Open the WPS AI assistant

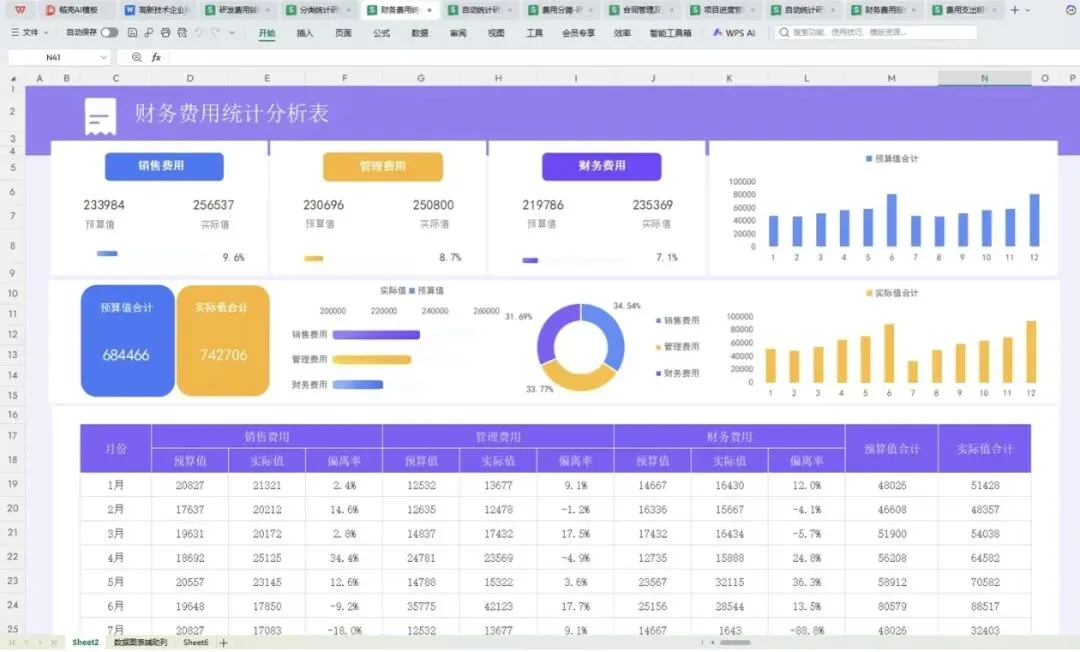[x=734, y=32]
